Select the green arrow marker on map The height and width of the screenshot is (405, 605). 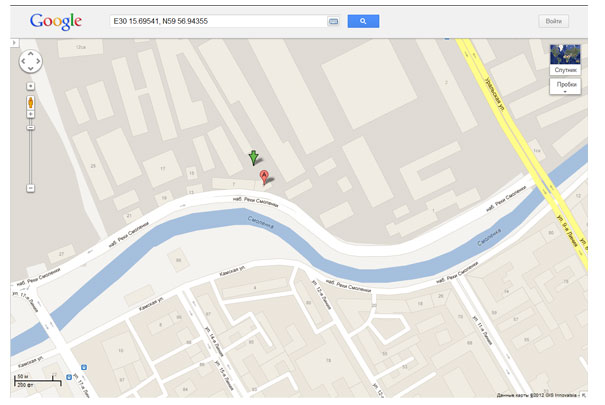(253, 158)
